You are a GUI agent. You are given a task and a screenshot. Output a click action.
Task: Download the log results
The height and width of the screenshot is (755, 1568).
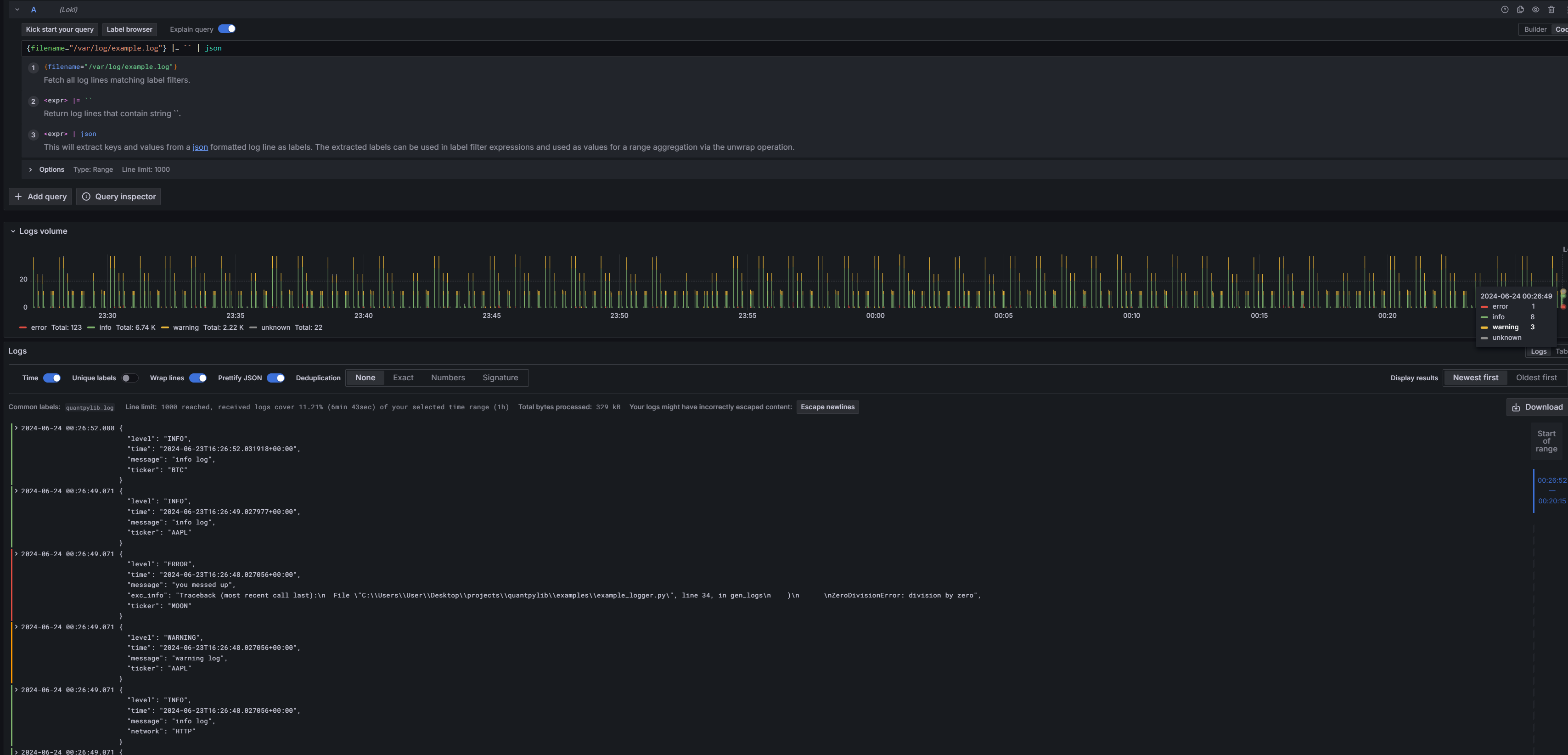click(1537, 407)
